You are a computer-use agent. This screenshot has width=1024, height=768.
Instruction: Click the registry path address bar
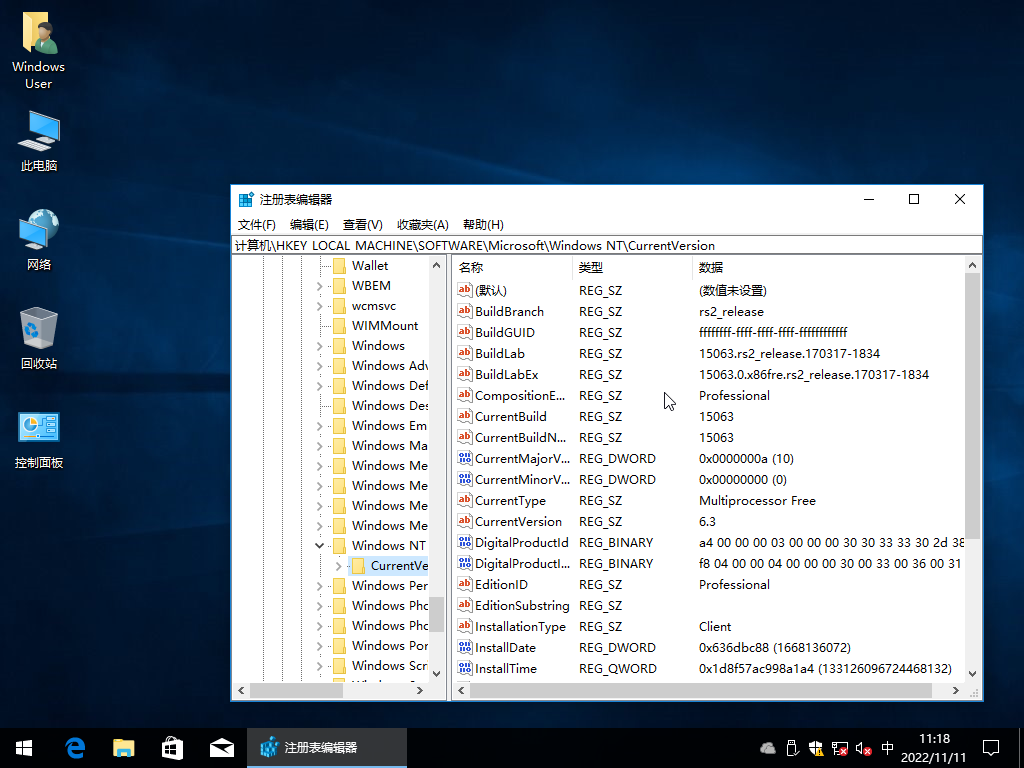pyautogui.click(x=607, y=246)
